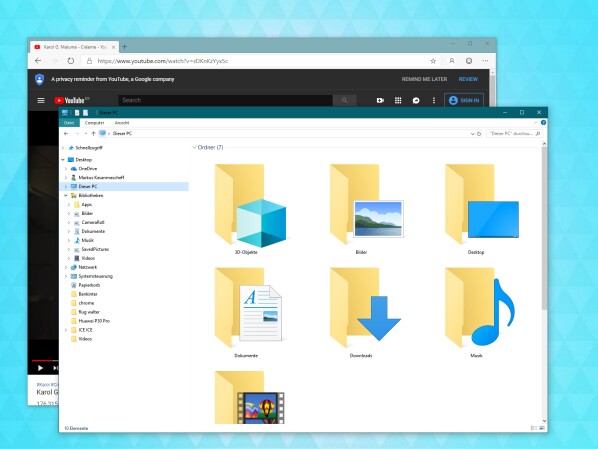Select the Karol G YouTube browser tab
The width and height of the screenshot is (598, 449).
(74, 47)
